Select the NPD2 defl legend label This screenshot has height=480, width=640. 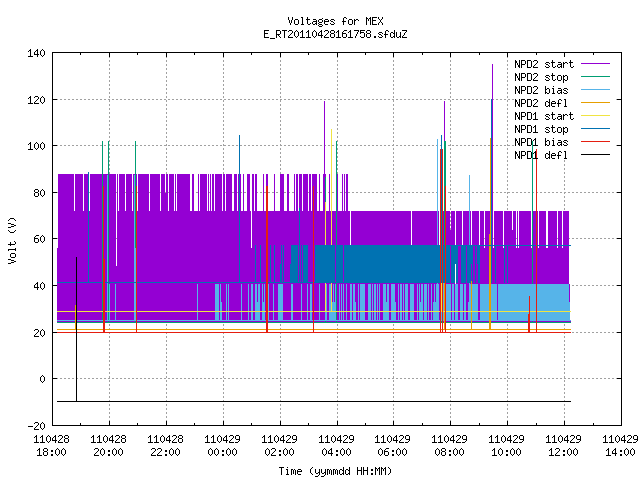point(541,103)
